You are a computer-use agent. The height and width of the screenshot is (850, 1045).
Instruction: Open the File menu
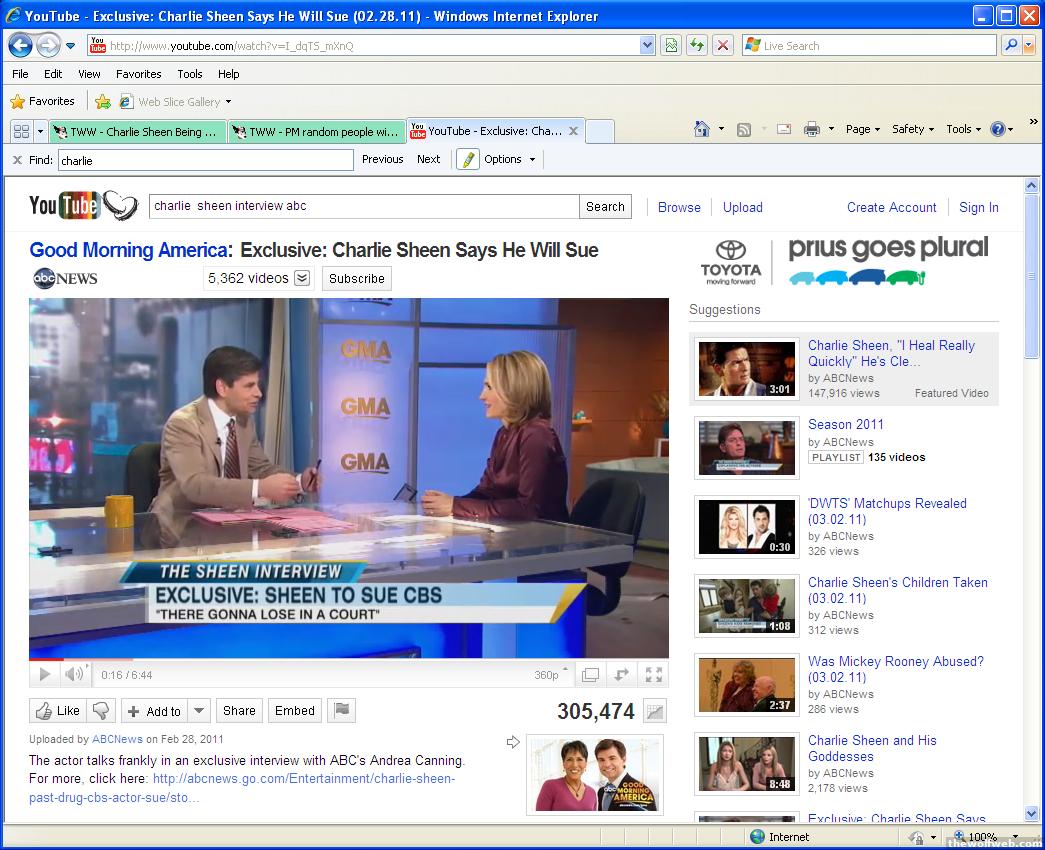(x=20, y=74)
